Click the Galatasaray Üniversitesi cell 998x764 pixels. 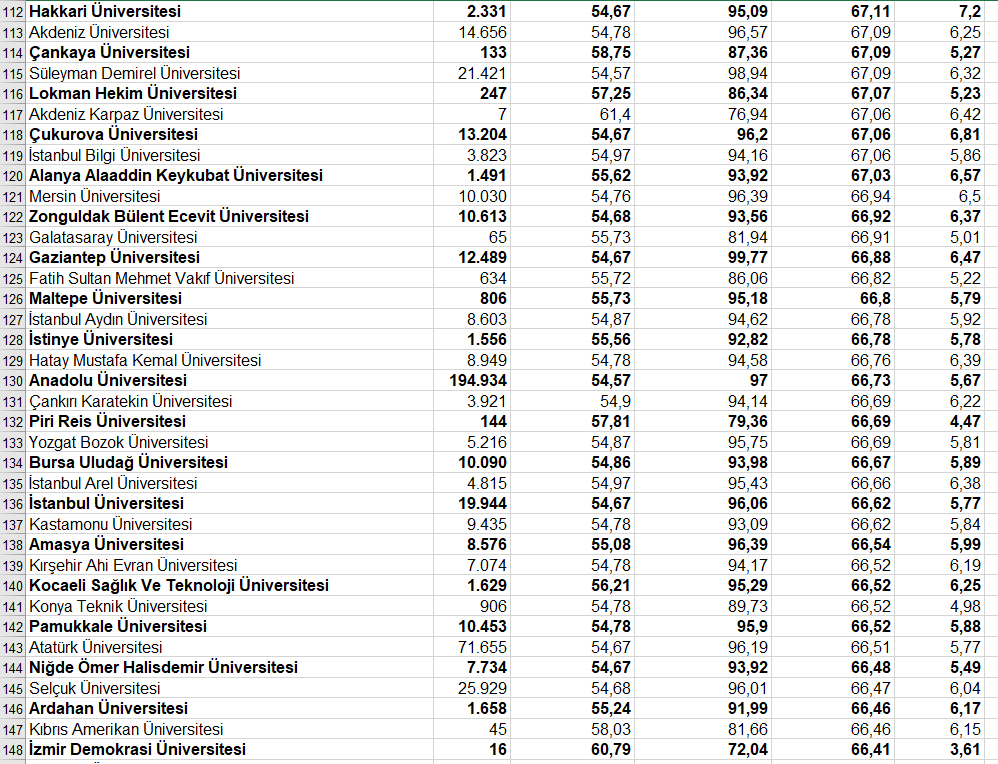tap(229, 237)
